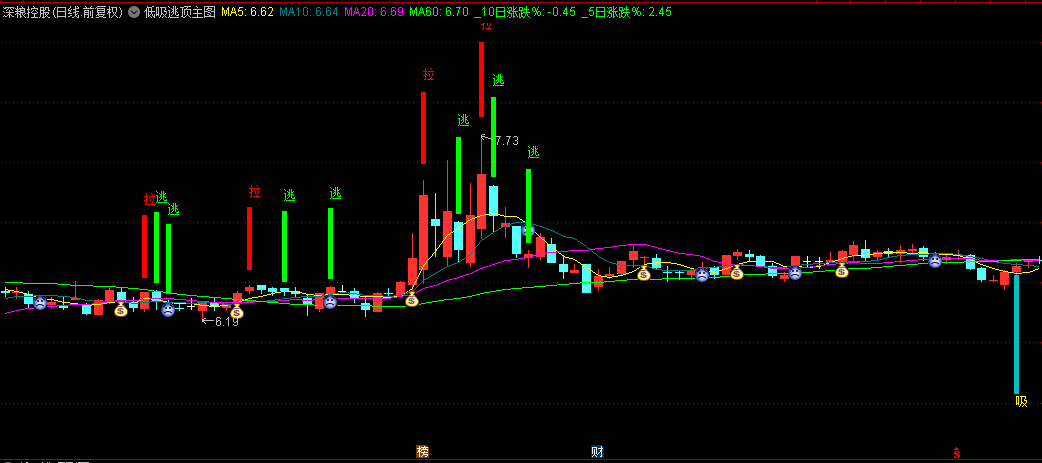Click the 深粮控股(日线.前复权) title text
The width and height of the screenshot is (1042, 463).
[x=63, y=12]
